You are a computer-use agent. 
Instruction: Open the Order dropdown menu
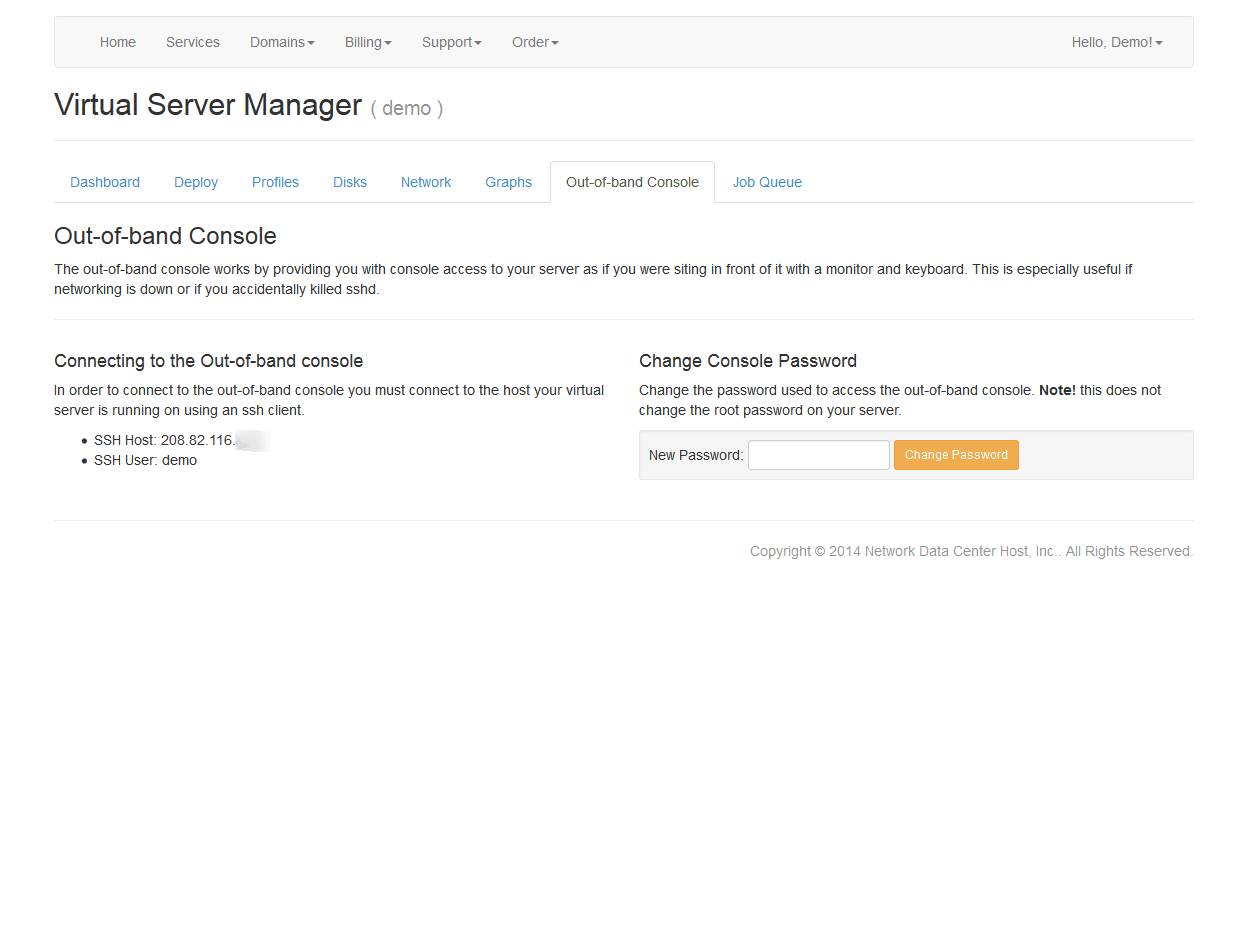pos(535,42)
